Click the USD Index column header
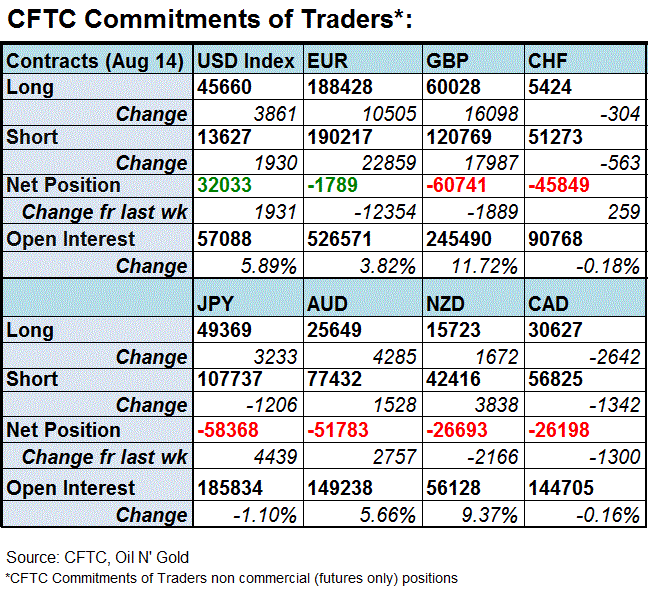Viewport: 655px width, 593px height. 246,61
